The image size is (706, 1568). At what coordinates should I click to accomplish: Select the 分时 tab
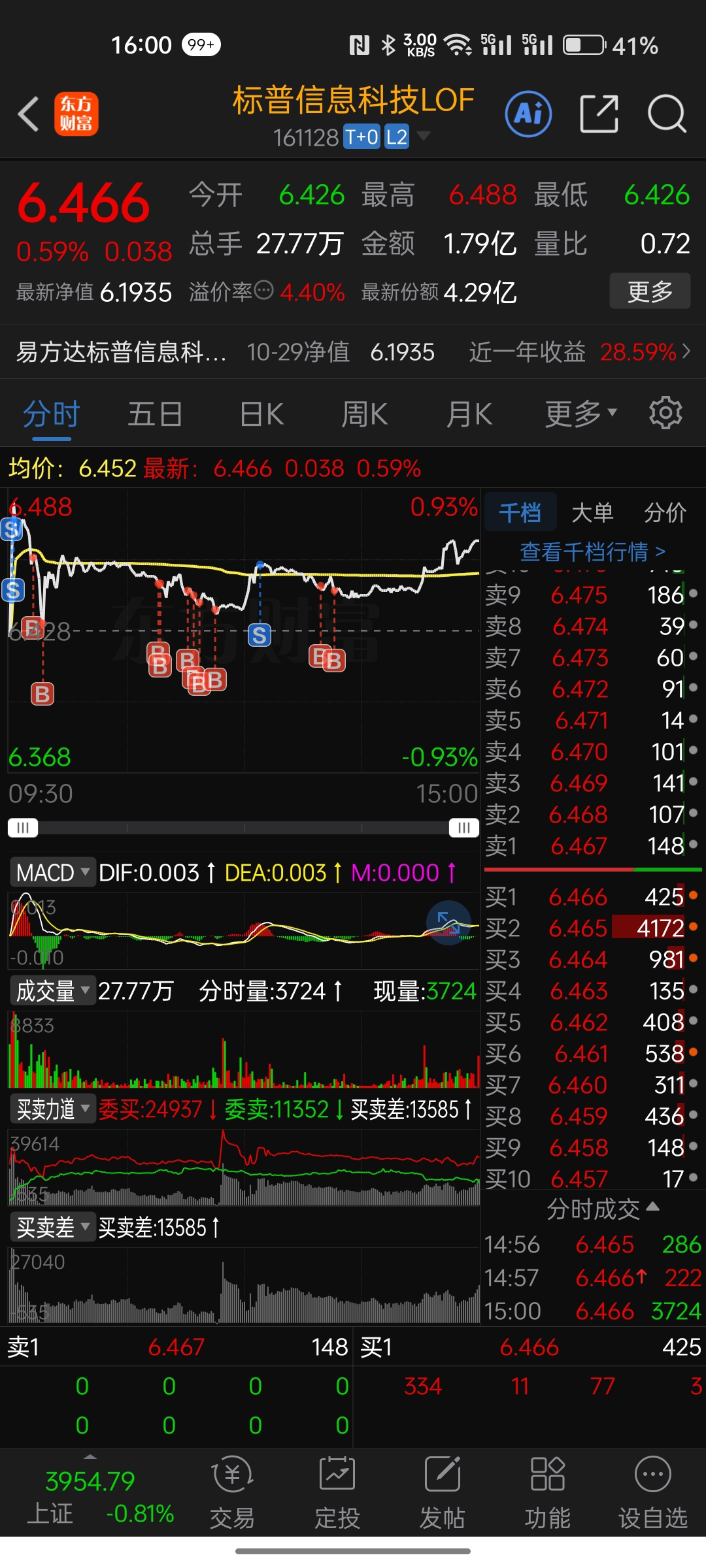click(52, 414)
